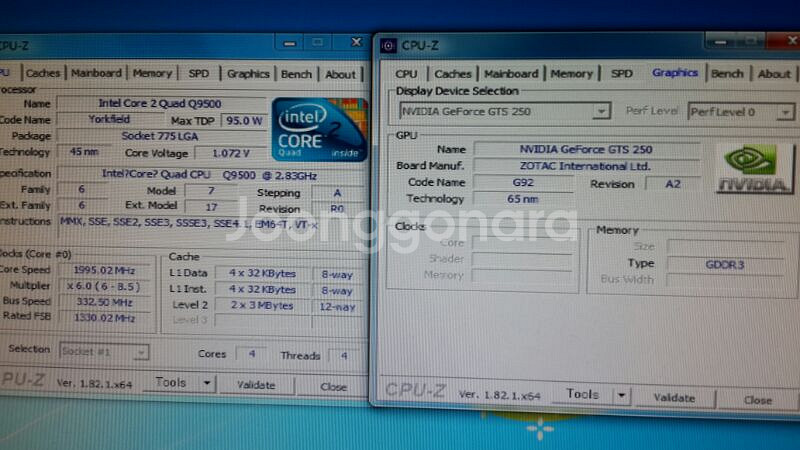Image resolution: width=800 pixels, height=450 pixels.
Task: Click the Q9500 @ 2.83GHz specification field
Action: (x=210, y=175)
